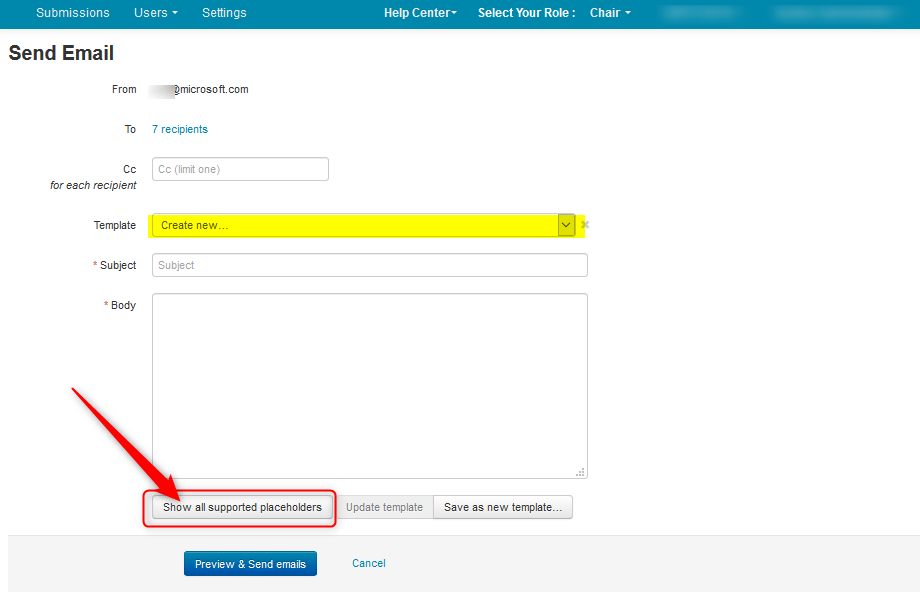The height and width of the screenshot is (595, 920).
Task: Click Preview & Send emails button
Action: tap(251, 564)
